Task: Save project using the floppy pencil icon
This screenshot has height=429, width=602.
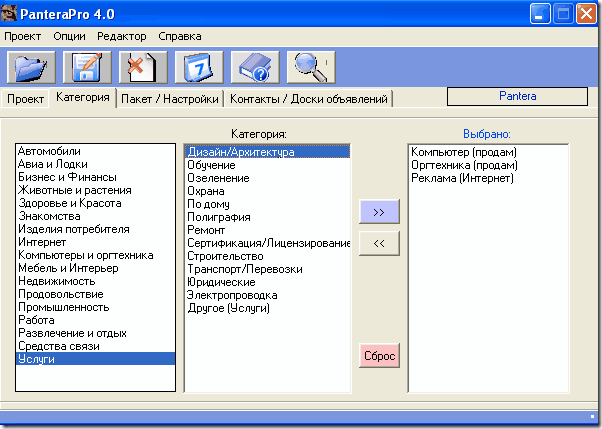Action: click(87, 67)
